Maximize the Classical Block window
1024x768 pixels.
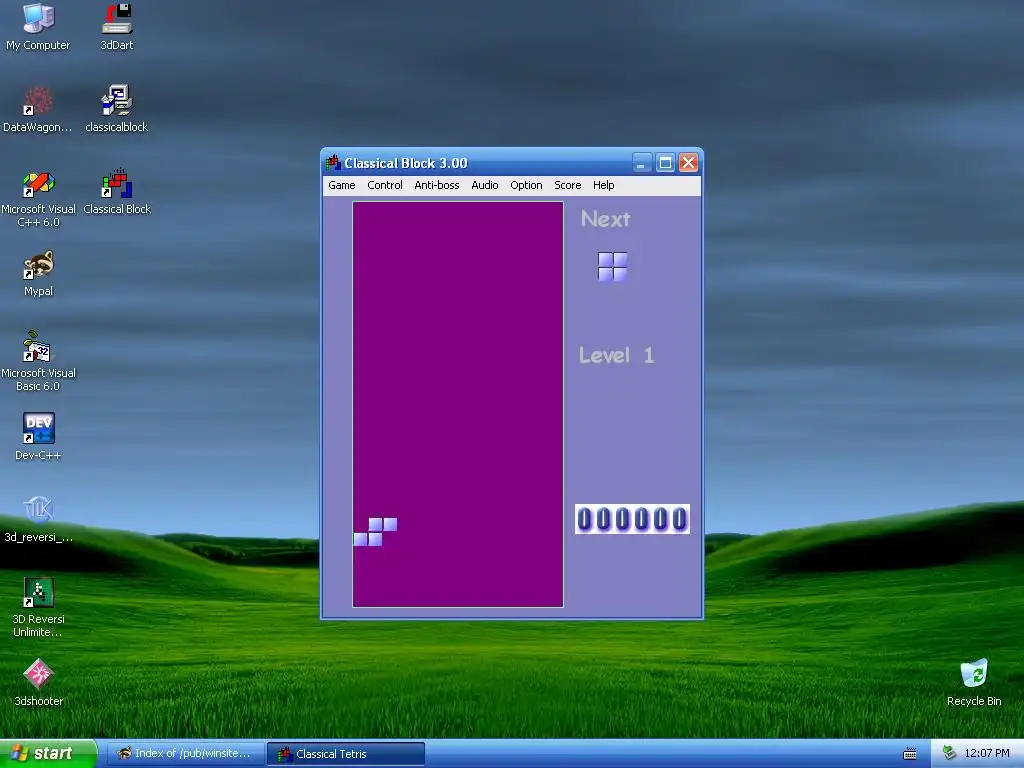point(665,163)
